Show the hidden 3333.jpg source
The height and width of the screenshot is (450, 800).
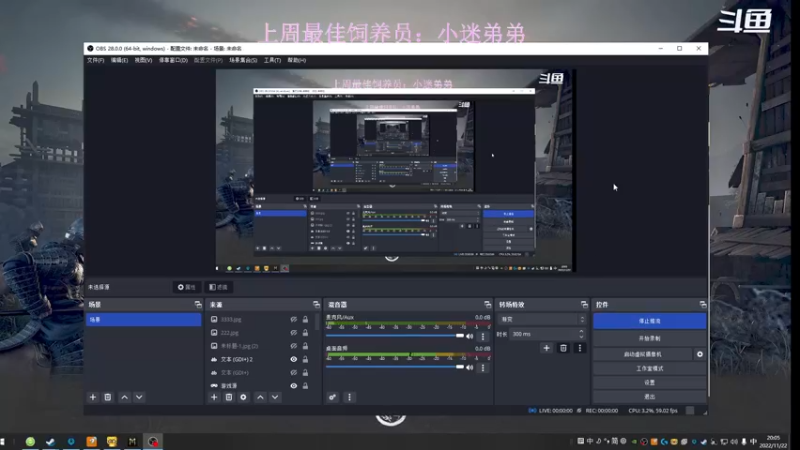click(x=294, y=319)
